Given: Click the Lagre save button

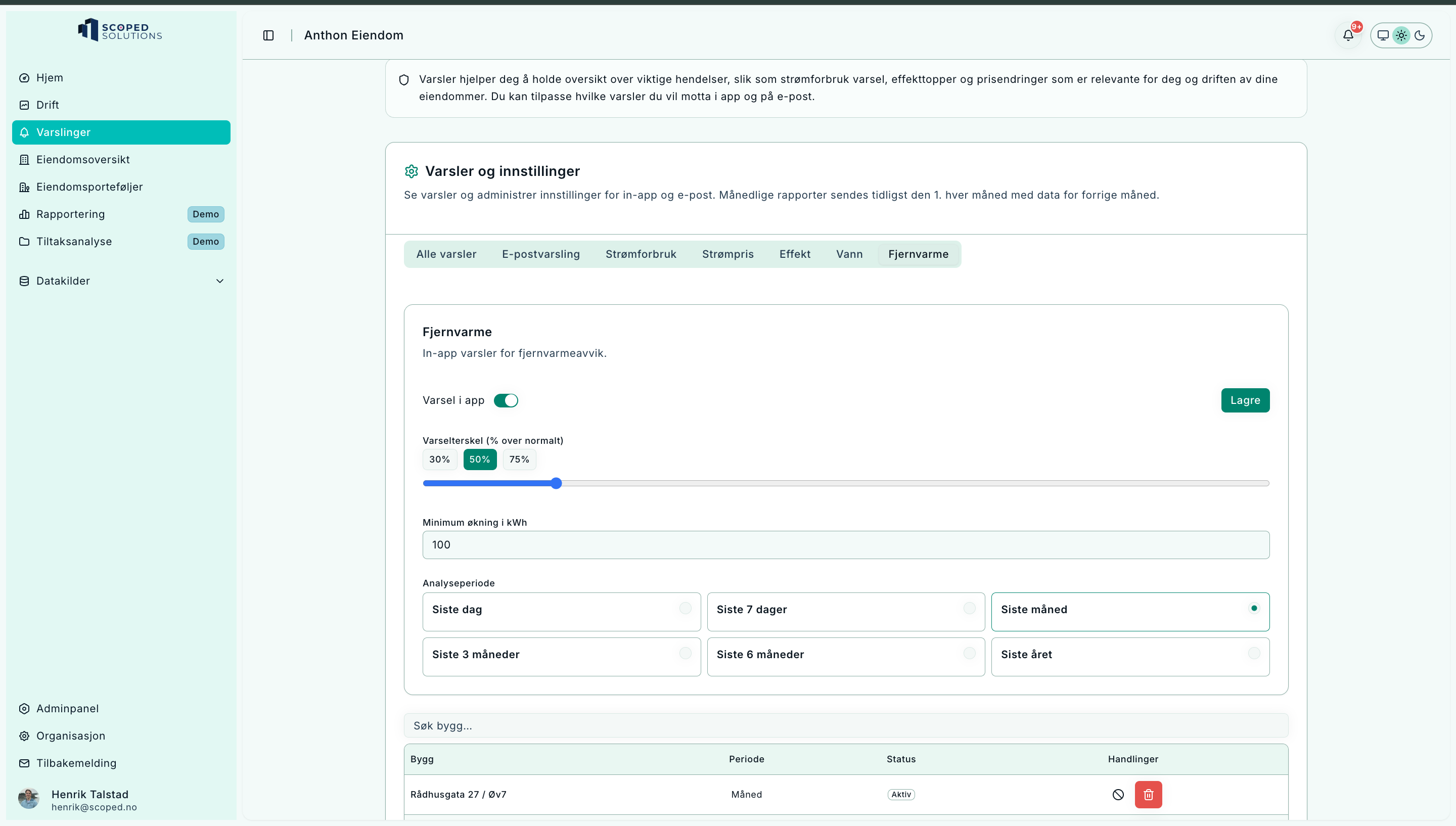Looking at the screenshot, I should pyautogui.click(x=1245, y=400).
